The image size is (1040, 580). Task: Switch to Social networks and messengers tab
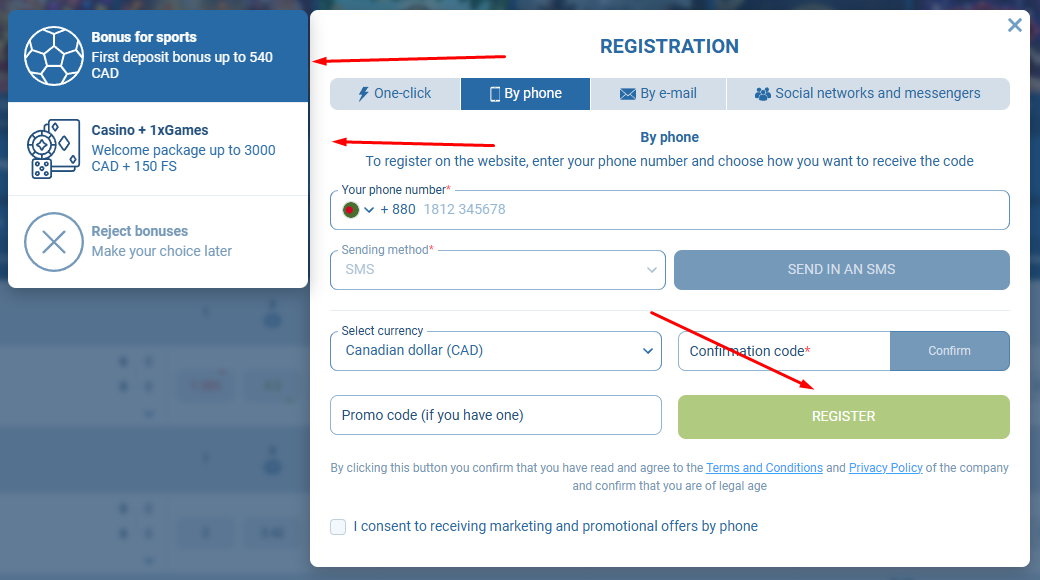(x=867, y=94)
